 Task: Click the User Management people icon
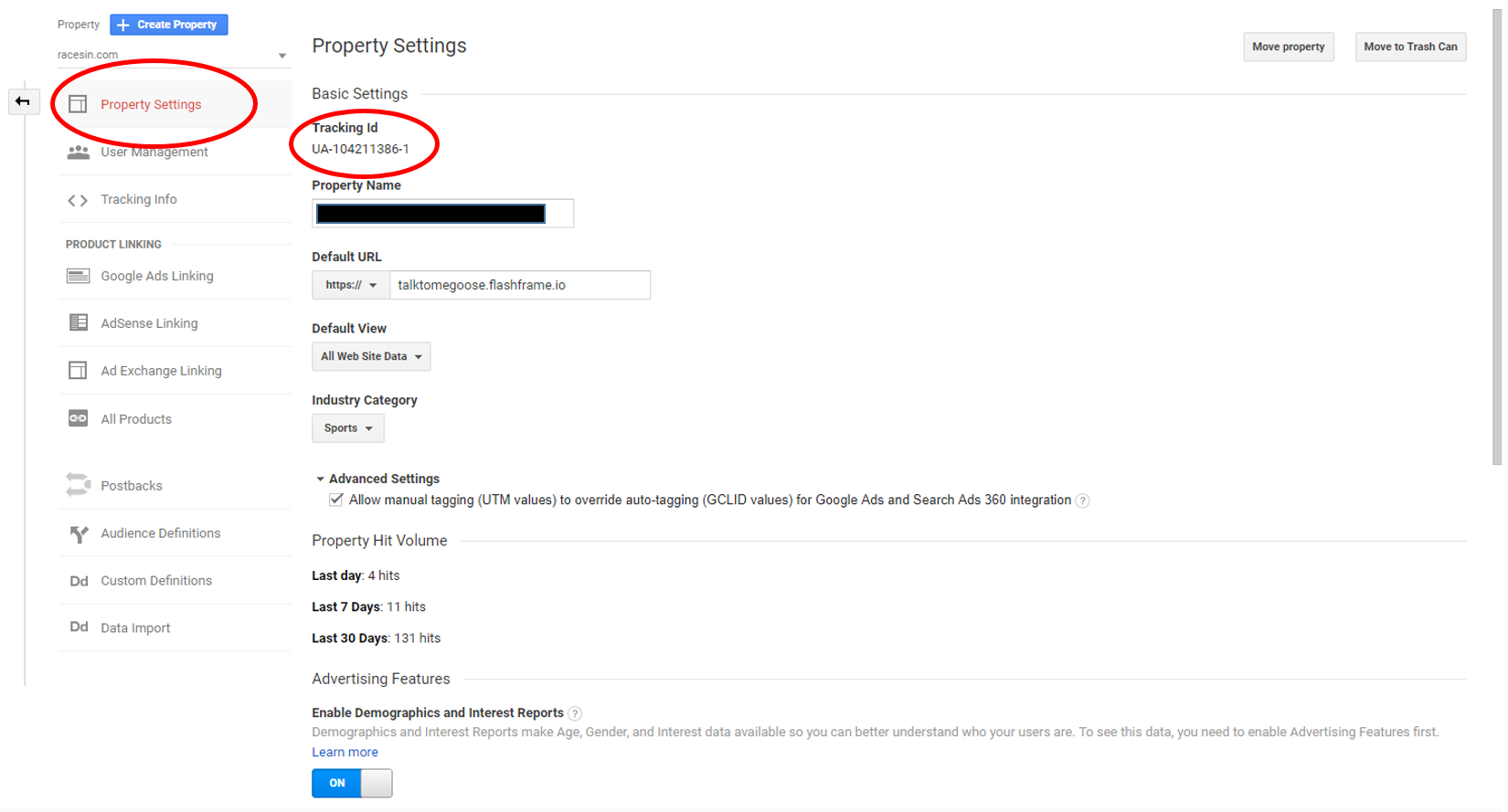79,153
